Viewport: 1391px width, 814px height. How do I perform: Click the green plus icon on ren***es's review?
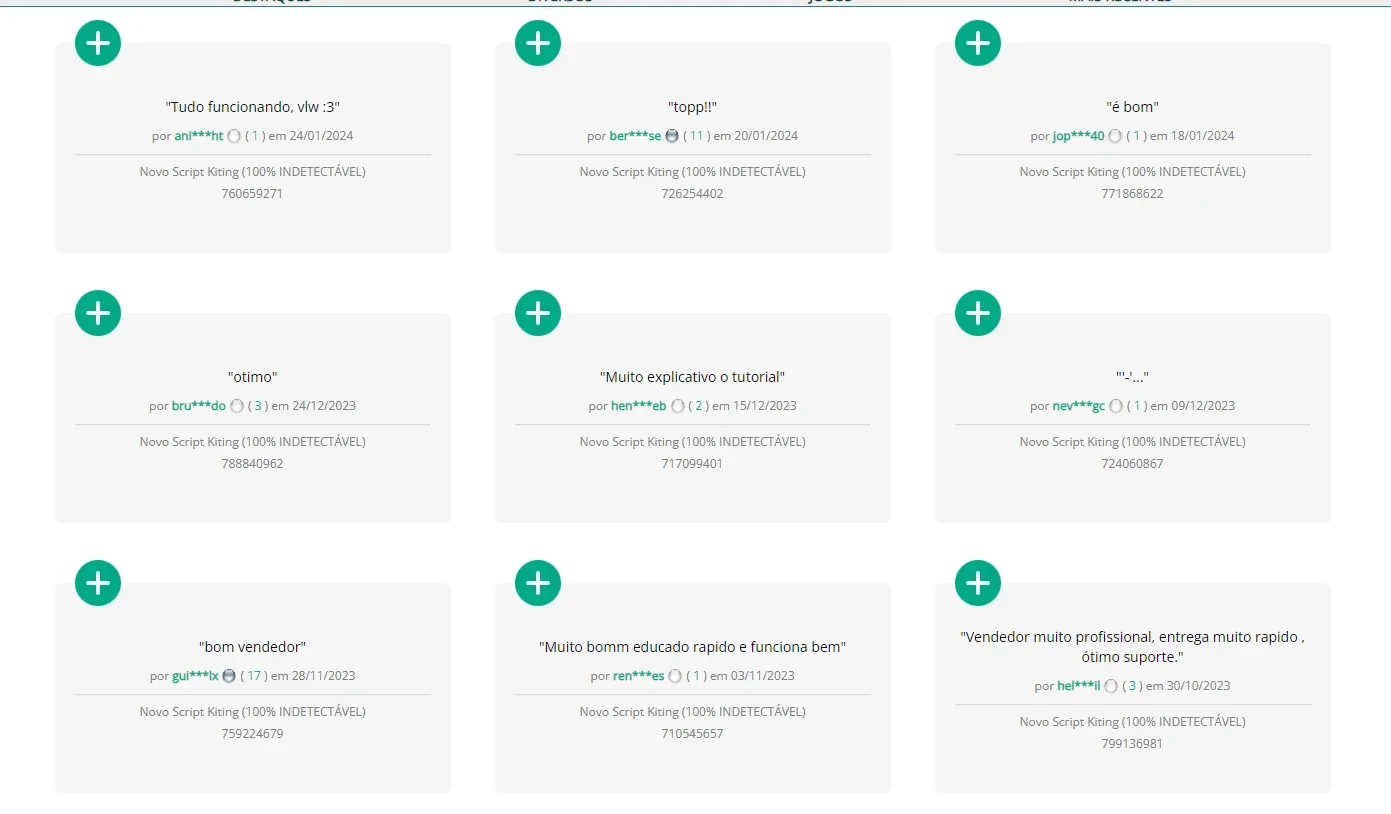(x=538, y=583)
